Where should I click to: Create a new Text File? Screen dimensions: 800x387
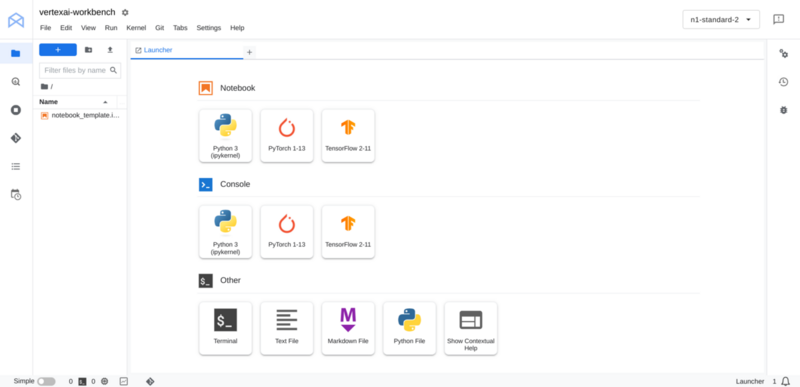click(287, 328)
